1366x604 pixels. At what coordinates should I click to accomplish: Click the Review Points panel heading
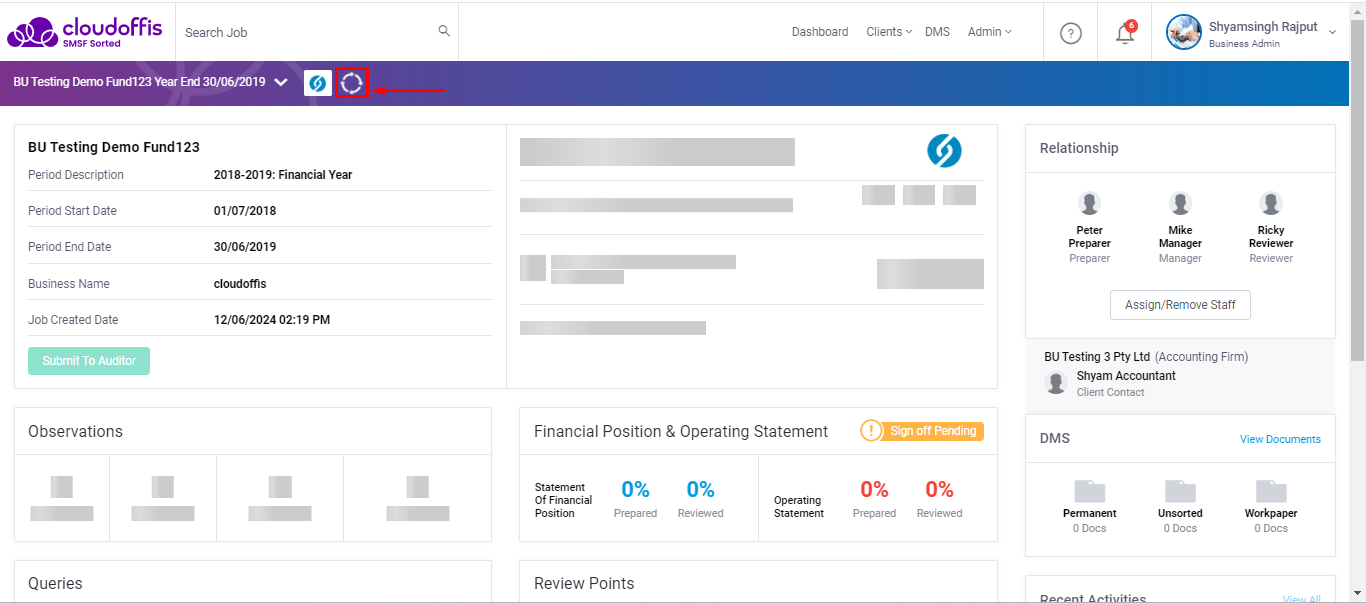click(x=584, y=584)
